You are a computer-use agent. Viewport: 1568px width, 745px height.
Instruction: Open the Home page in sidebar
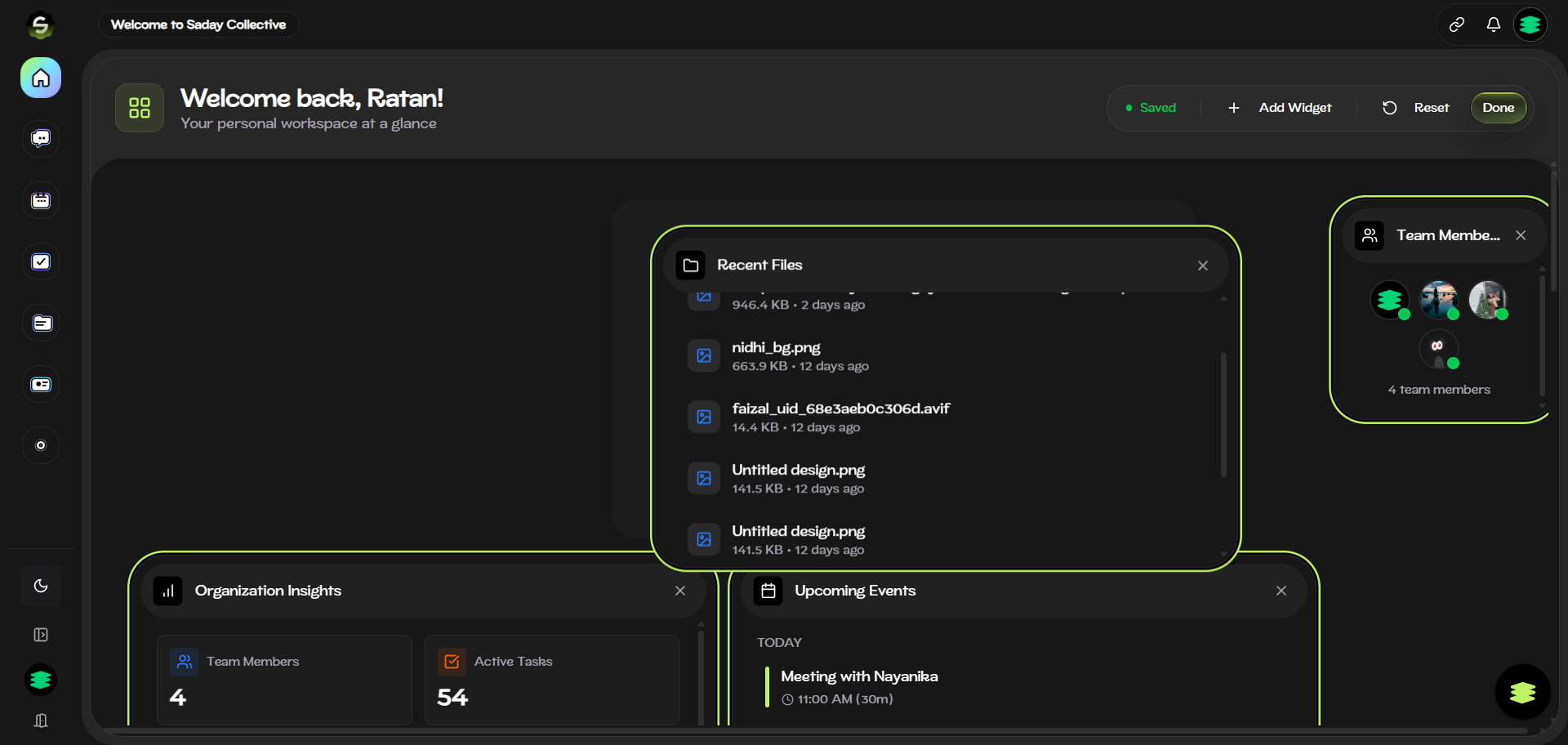click(x=41, y=78)
